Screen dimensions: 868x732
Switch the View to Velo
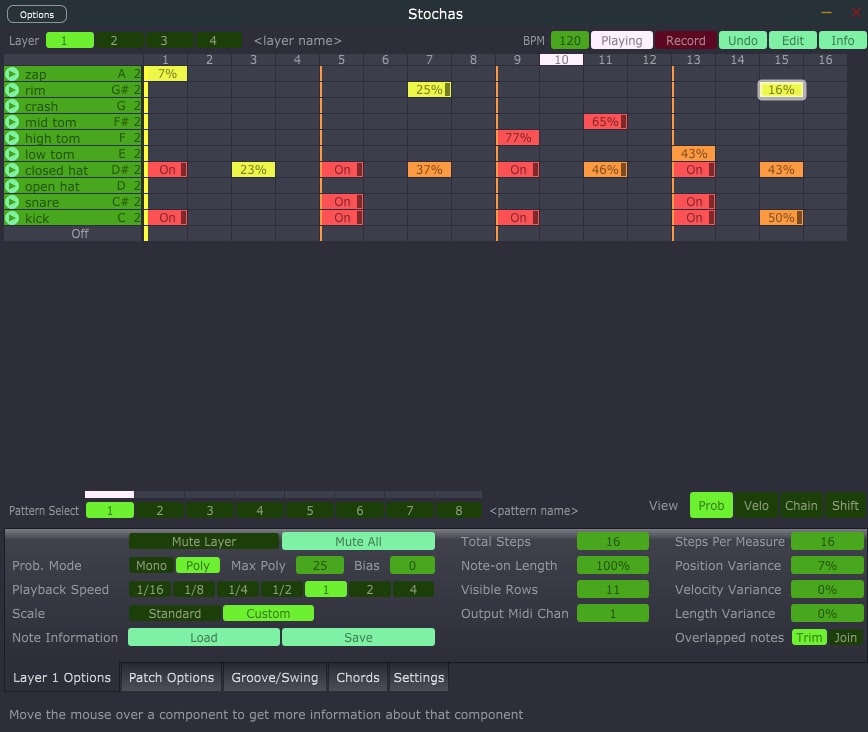757,505
